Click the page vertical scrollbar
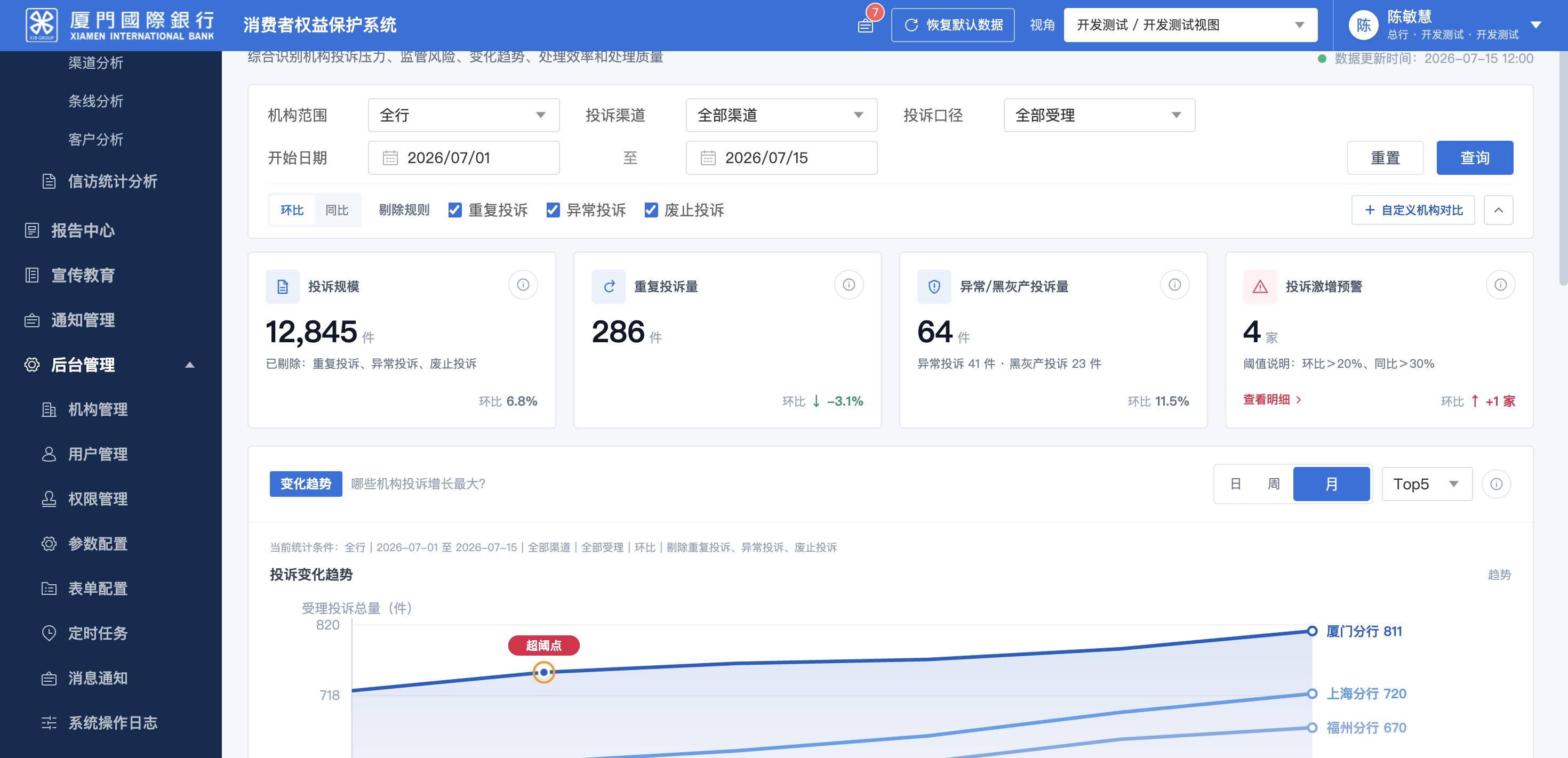The image size is (1568, 758). (1563, 168)
